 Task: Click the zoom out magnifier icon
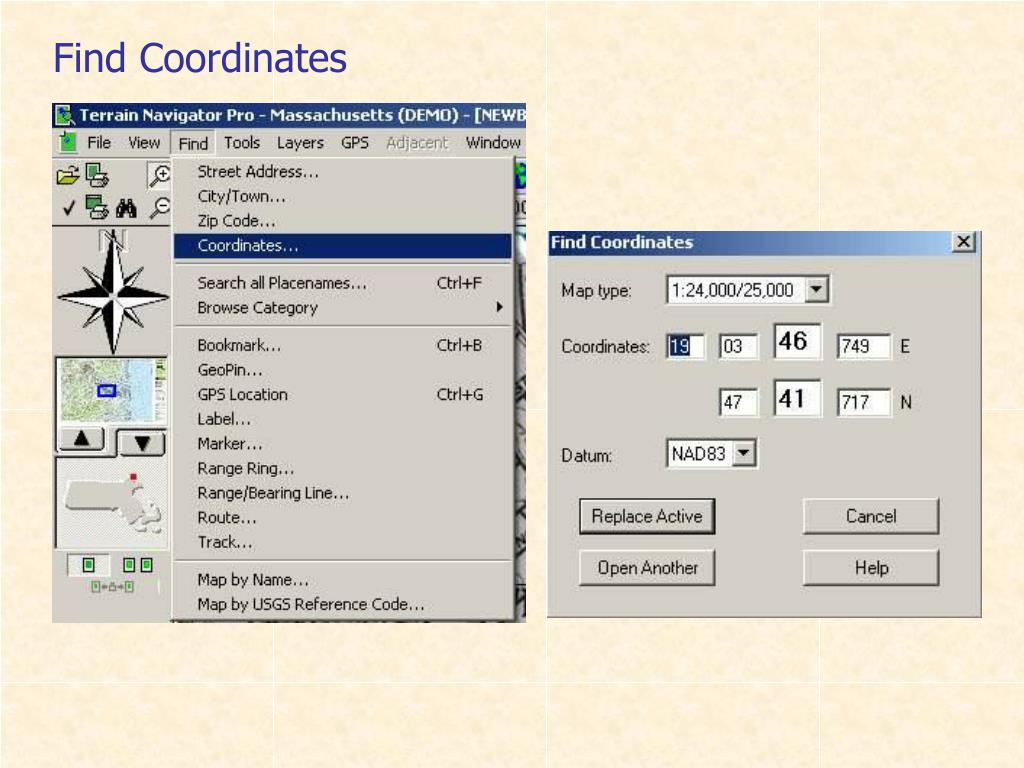(x=160, y=207)
